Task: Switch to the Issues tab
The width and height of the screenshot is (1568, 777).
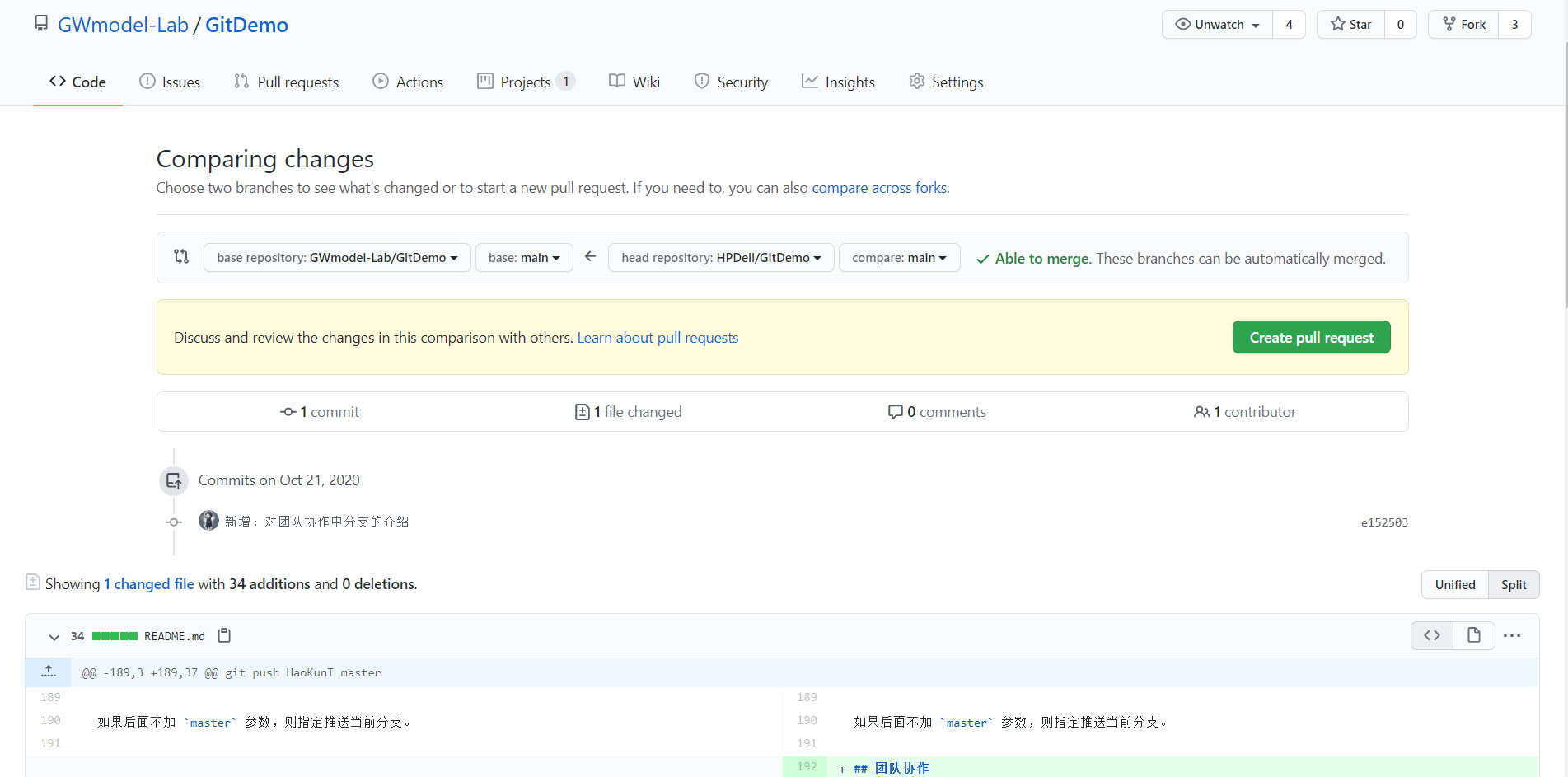Action: 170,82
